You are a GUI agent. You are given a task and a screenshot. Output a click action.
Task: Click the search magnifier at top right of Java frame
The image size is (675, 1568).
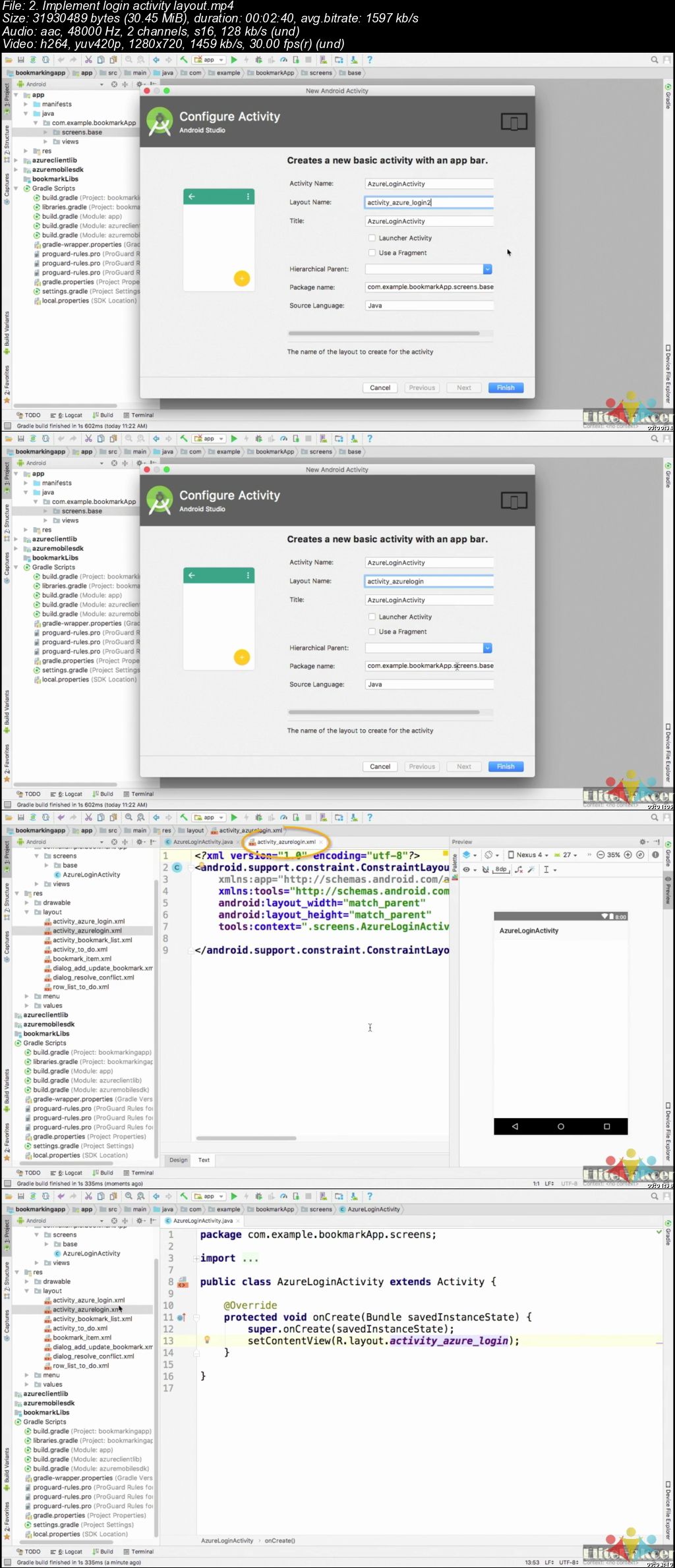pyautogui.click(x=655, y=1196)
